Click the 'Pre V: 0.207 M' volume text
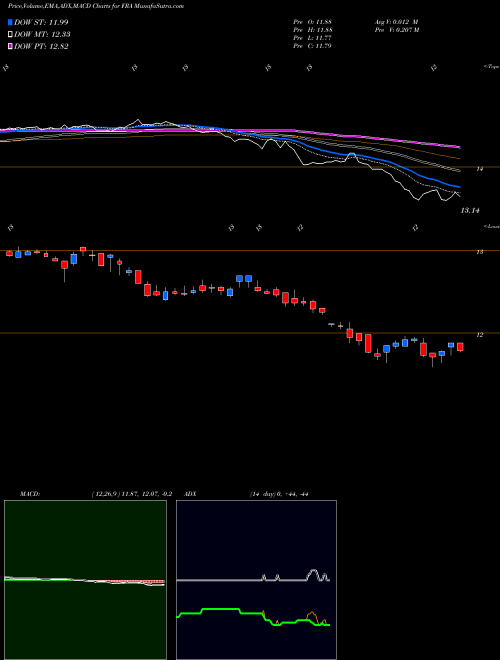Image resolution: width=500 pixels, height=660 pixels. coord(396,30)
